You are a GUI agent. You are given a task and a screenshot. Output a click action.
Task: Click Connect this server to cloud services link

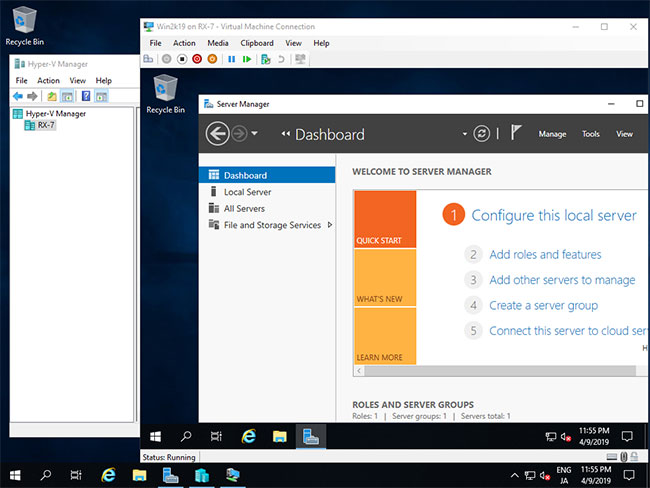tap(568, 331)
